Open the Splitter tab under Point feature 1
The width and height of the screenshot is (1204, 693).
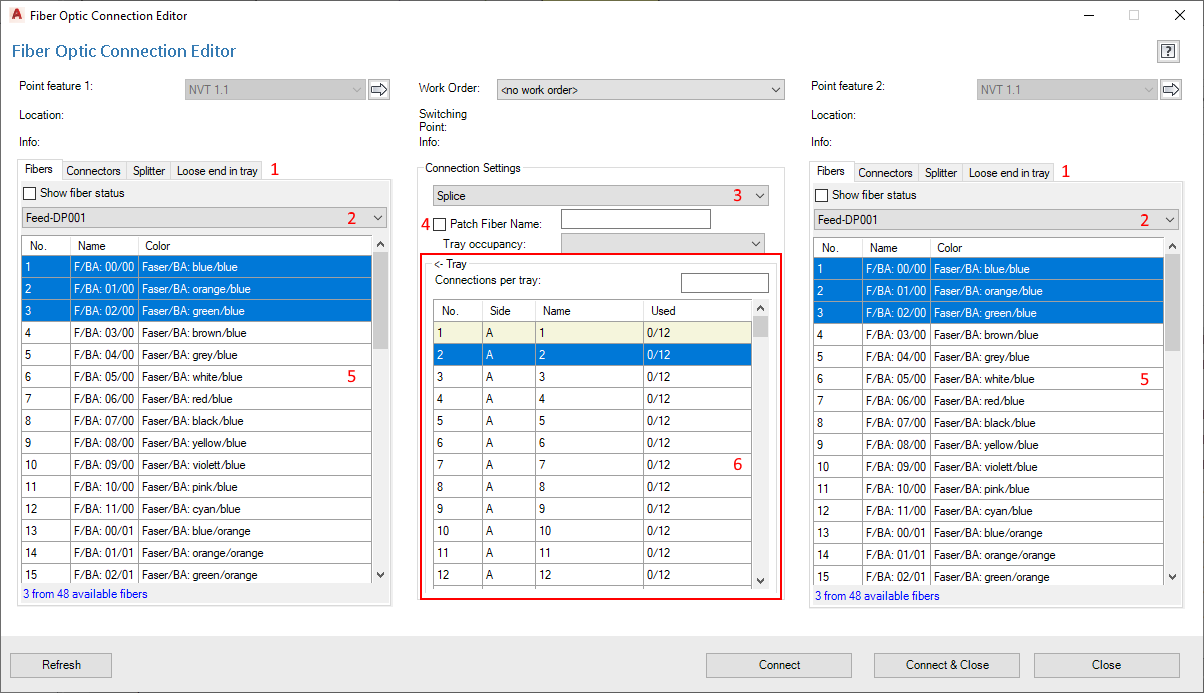(x=149, y=171)
